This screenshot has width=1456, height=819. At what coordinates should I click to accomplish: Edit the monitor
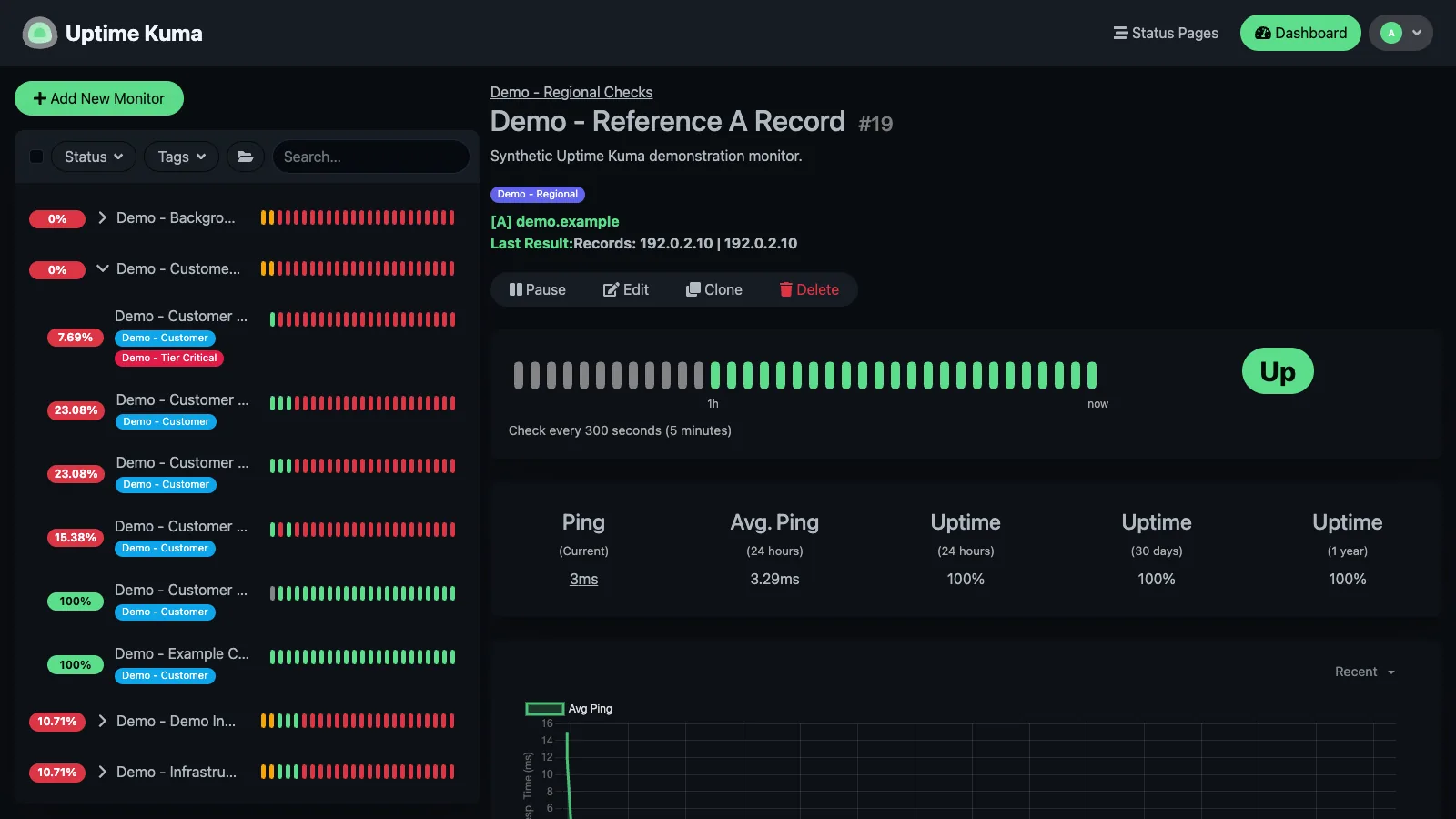click(x=626, y=289)
